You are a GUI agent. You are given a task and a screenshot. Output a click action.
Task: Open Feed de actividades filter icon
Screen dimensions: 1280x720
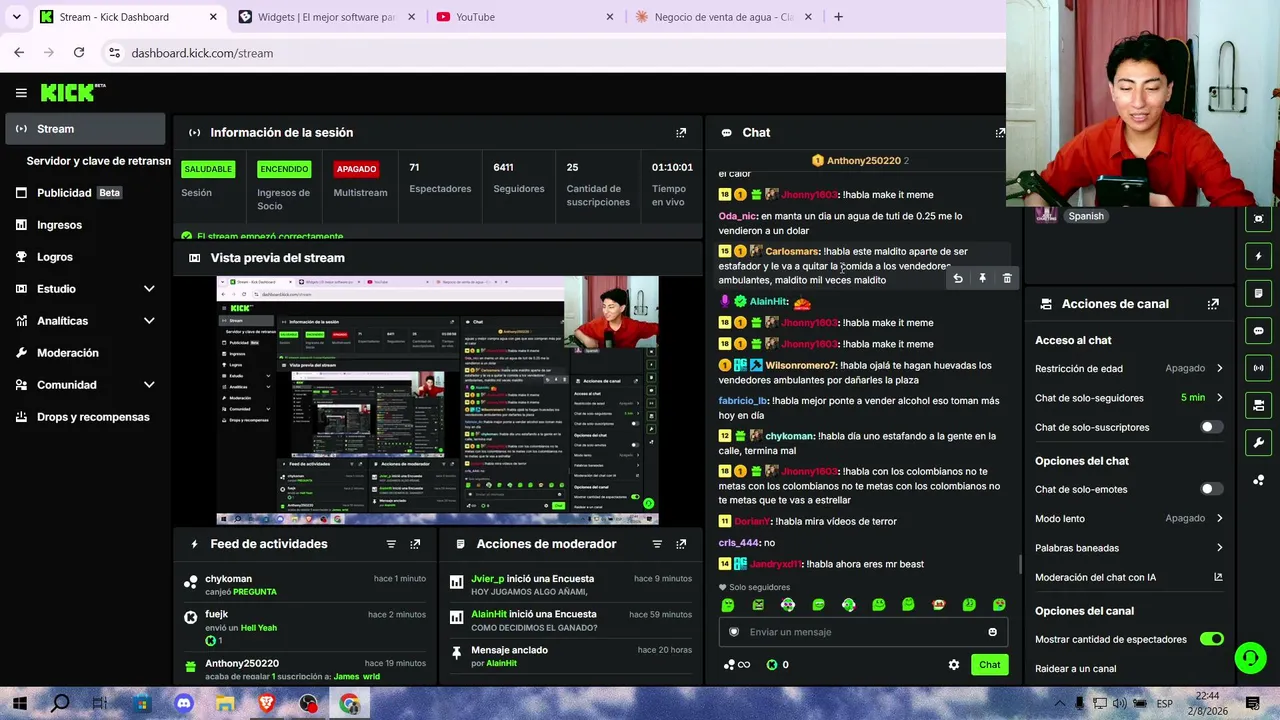(x=391, y=544)
